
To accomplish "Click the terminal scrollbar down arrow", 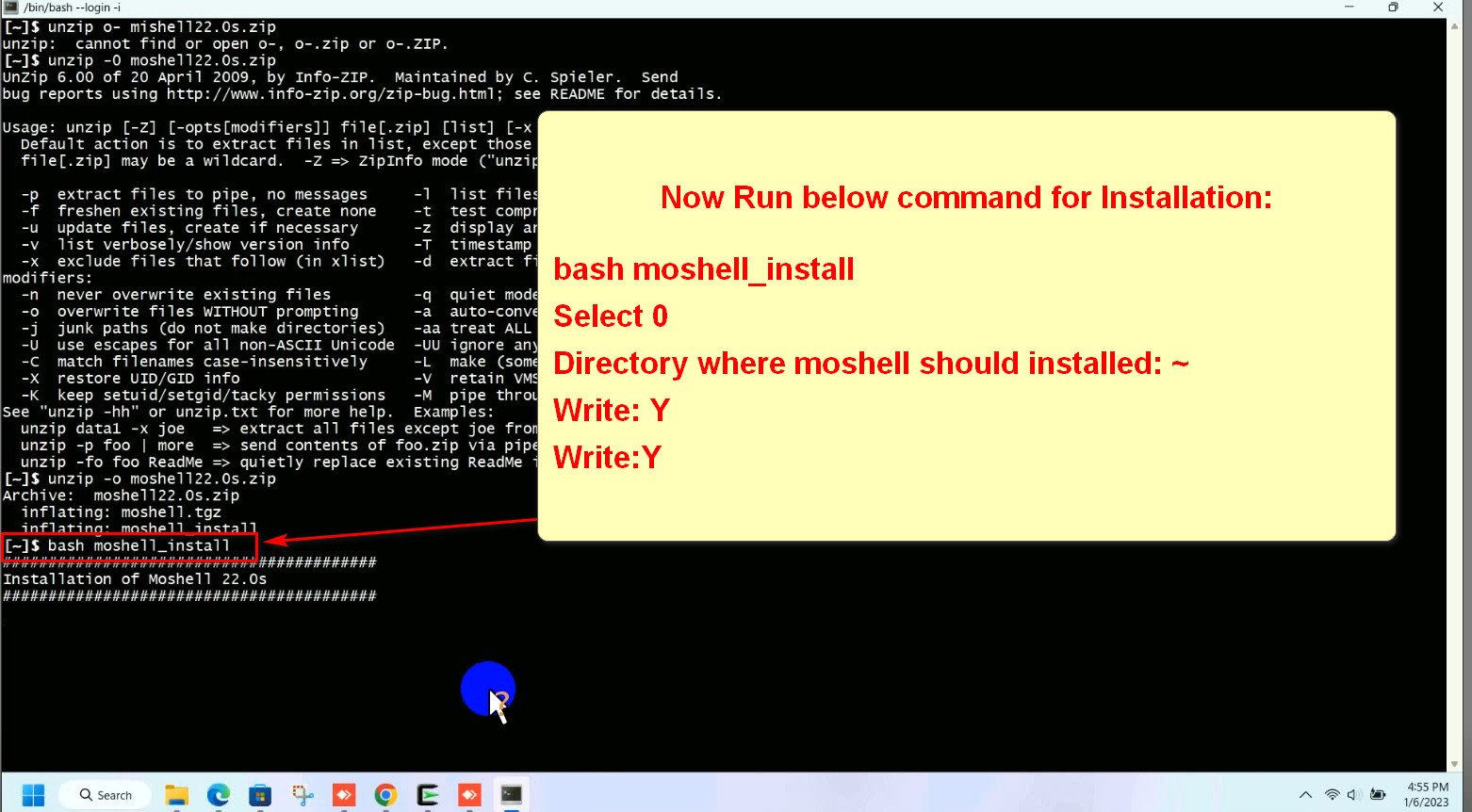I will click(1455, 764).
